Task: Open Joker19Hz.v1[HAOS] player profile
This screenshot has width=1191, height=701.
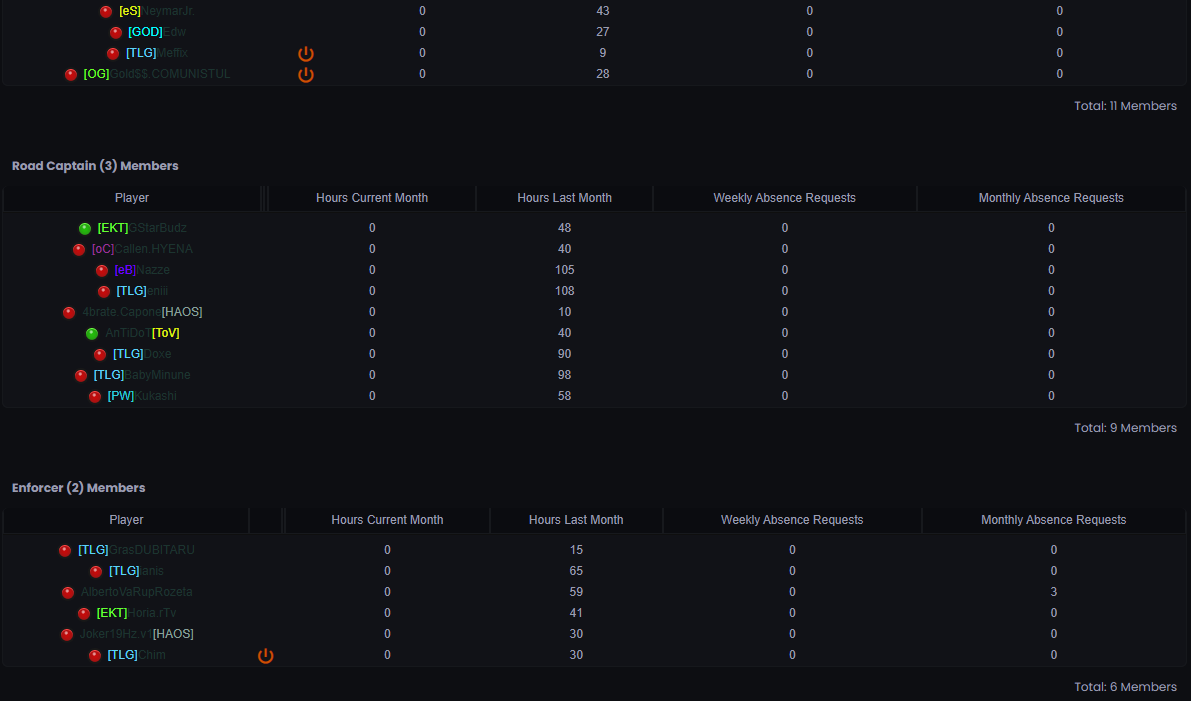Action: pyautogui.click(x=136, y=634)
